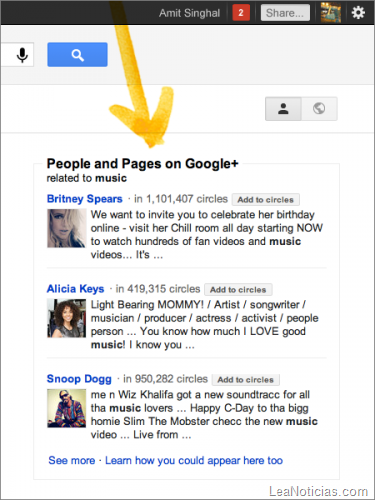Open the red notifications badge showing 2
This screenshot has width=375, height=500.
coord(241,13)
